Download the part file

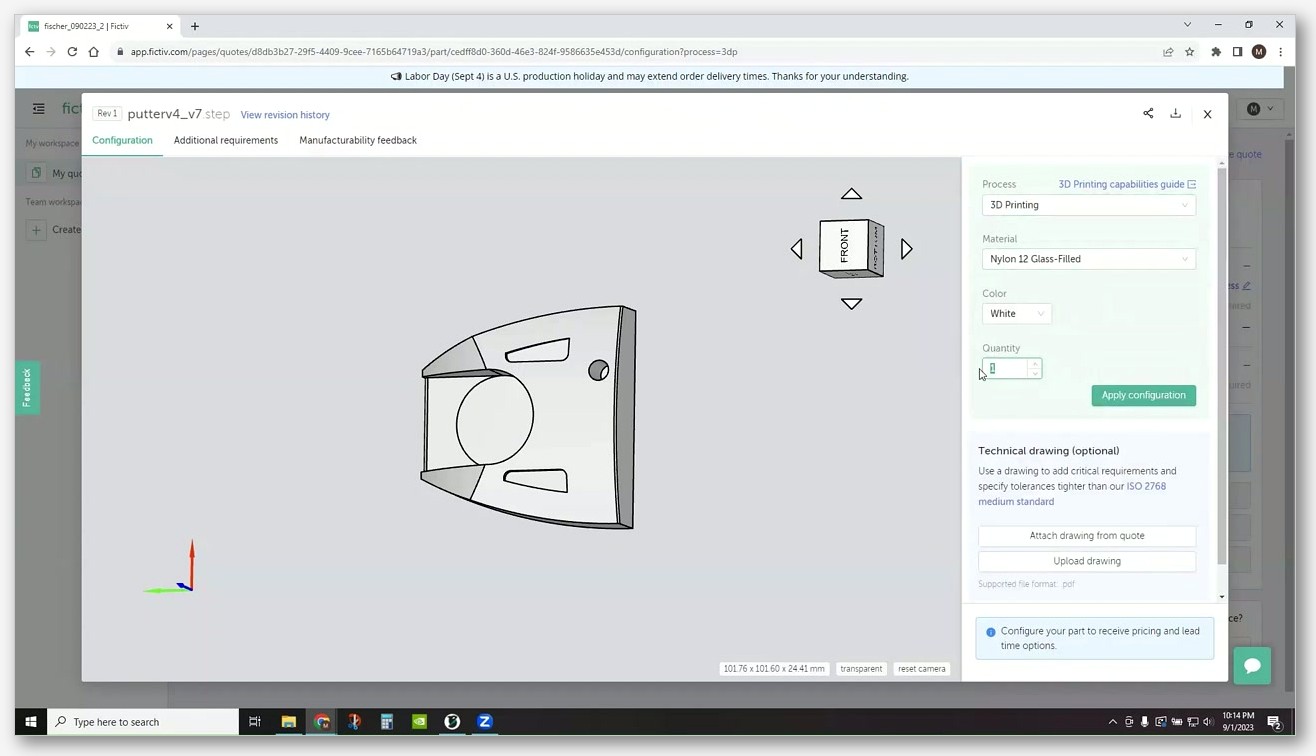1176,114
